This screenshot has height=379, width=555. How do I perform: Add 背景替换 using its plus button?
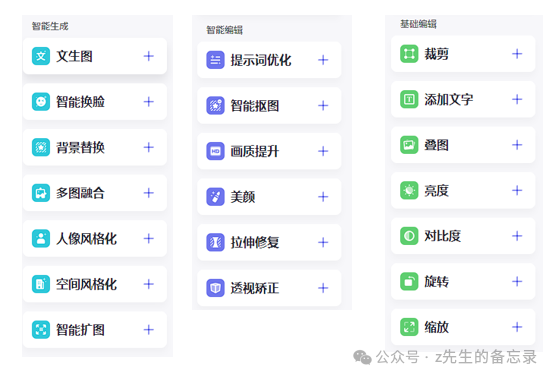(x=149, y=147)
